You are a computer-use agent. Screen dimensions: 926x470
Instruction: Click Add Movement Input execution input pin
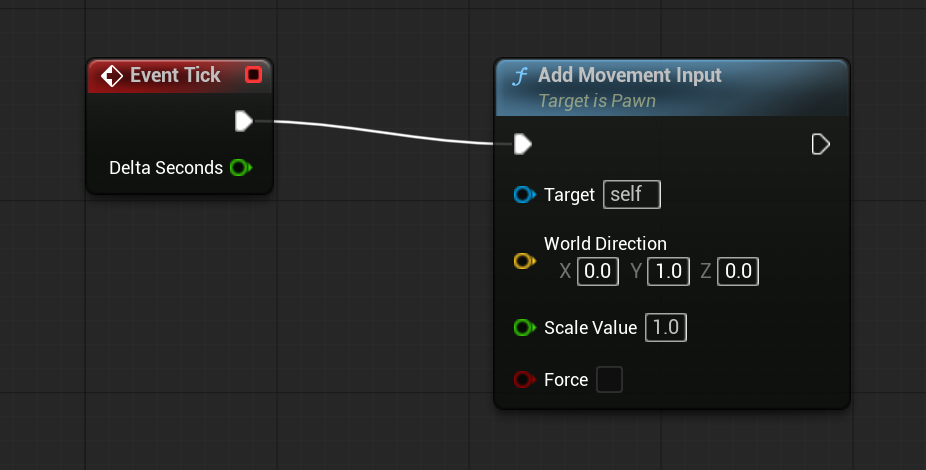click(x=523, y=144)
